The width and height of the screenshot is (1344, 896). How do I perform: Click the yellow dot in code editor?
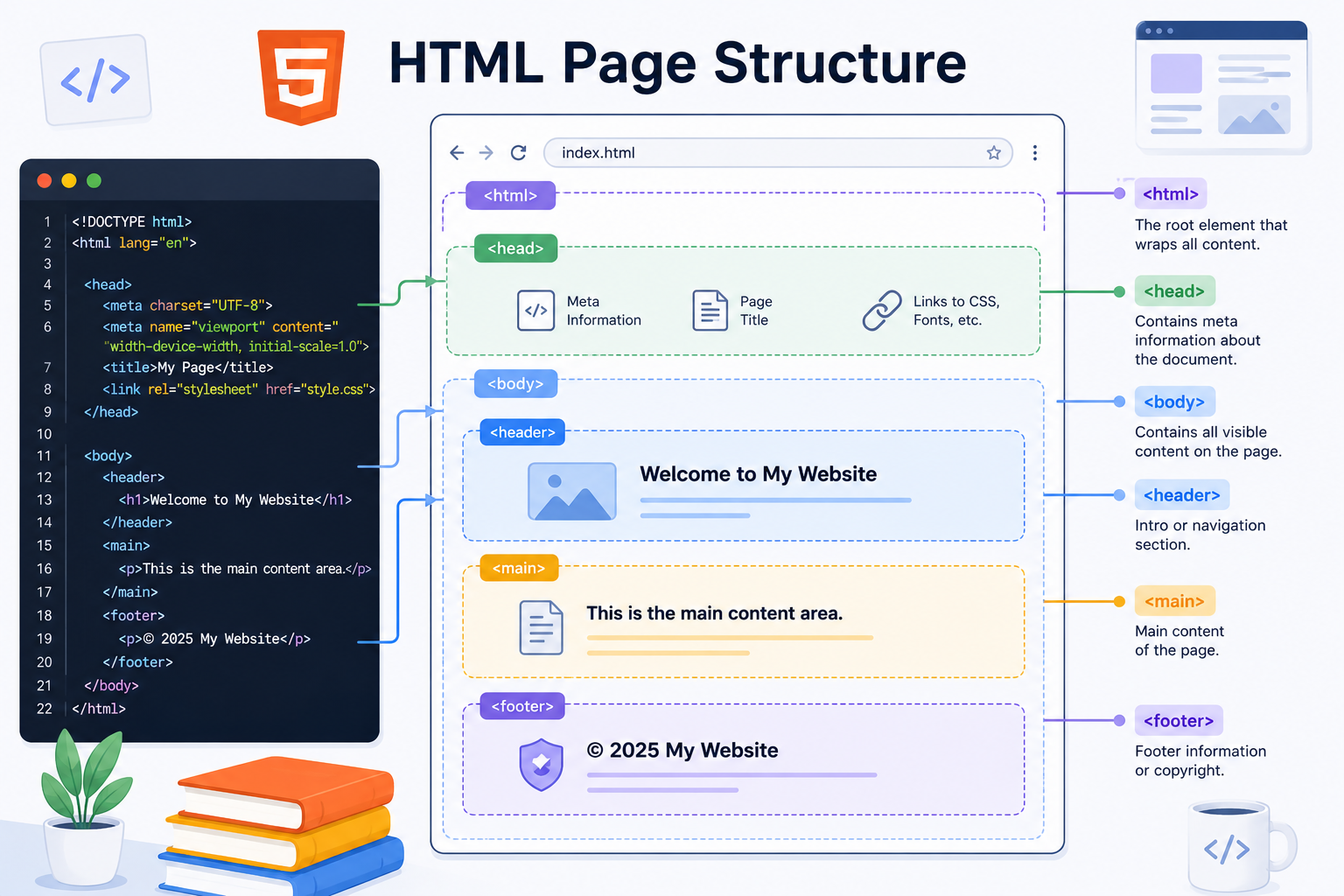[x=69, y=181]
